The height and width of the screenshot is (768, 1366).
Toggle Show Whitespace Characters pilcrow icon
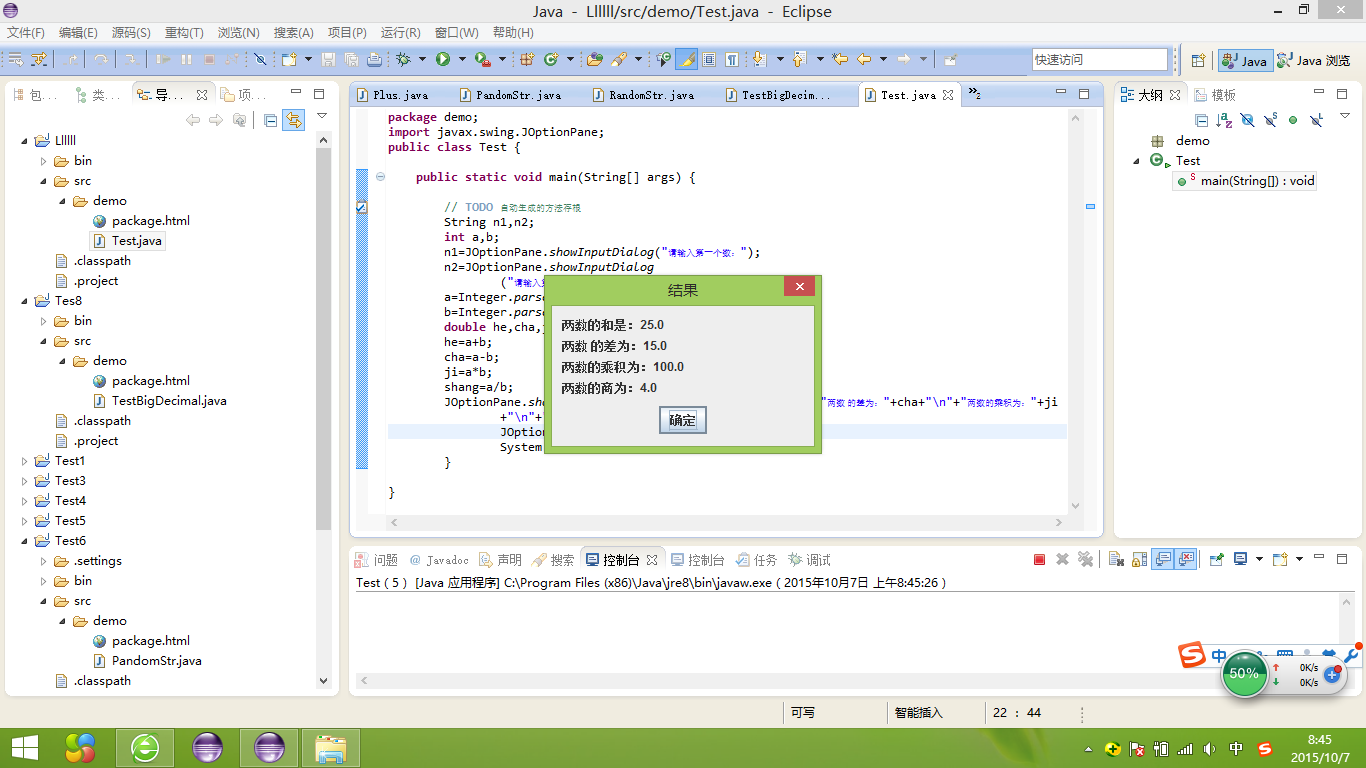(732, 59)
